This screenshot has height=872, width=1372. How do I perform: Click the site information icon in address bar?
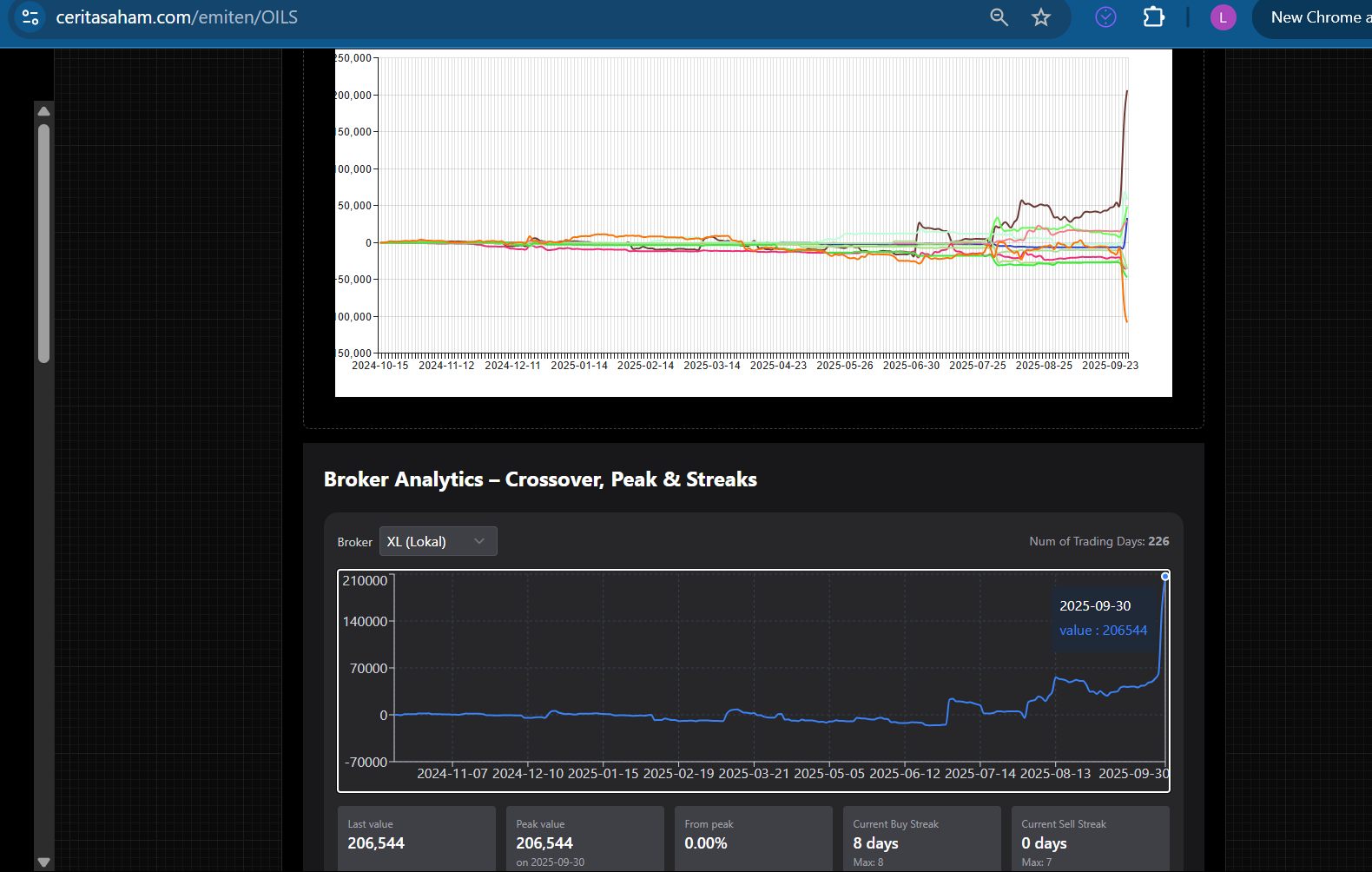click(30, 17)
